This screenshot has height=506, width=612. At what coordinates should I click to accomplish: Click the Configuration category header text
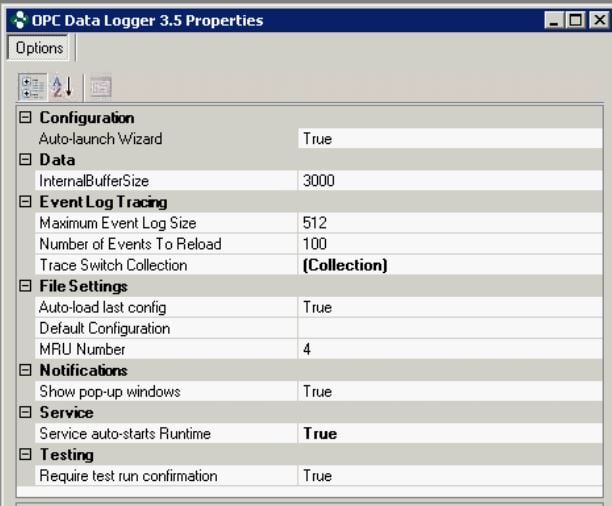87,118
